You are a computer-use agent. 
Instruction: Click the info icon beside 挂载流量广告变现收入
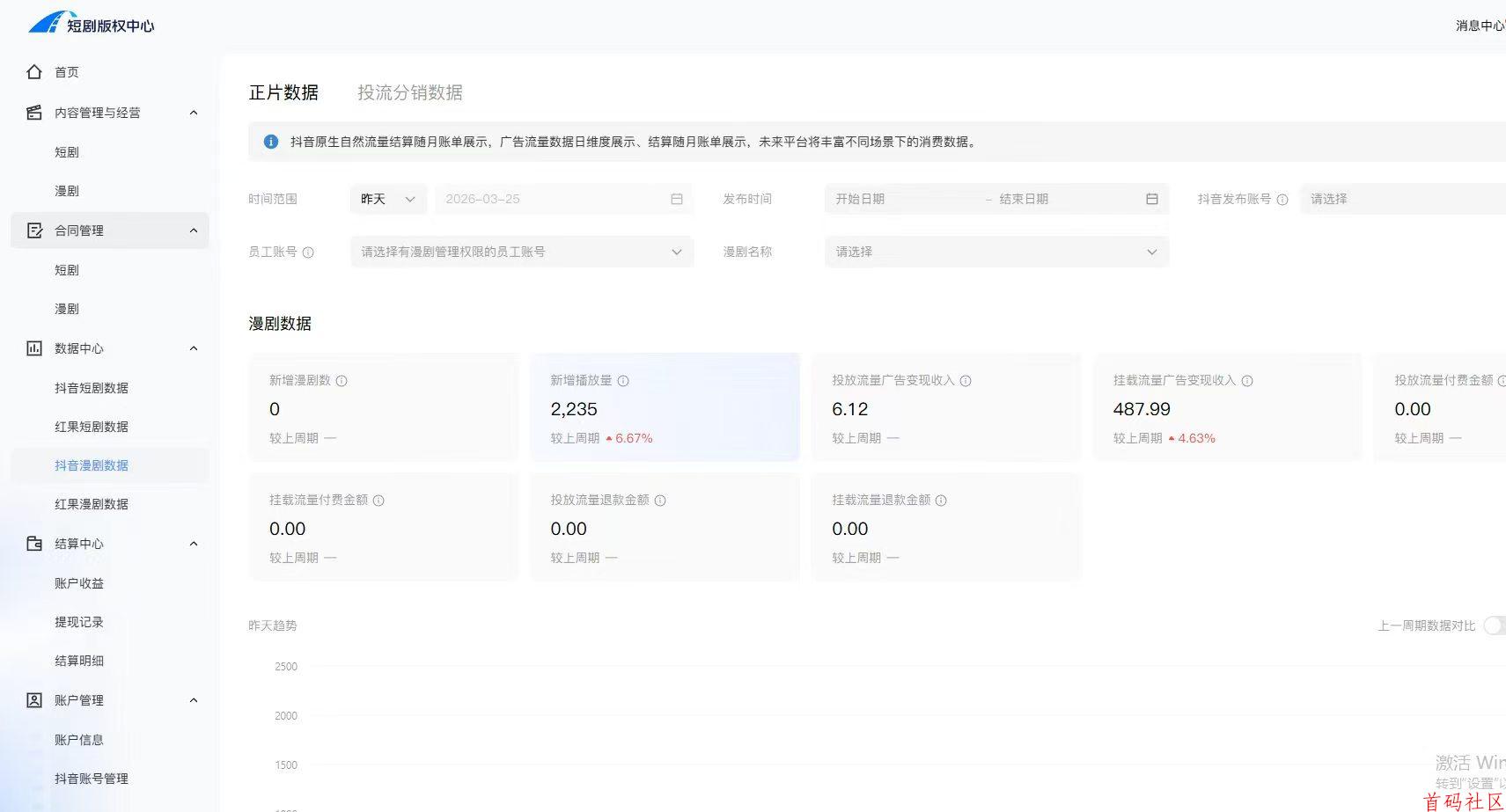pos(1247,381)
